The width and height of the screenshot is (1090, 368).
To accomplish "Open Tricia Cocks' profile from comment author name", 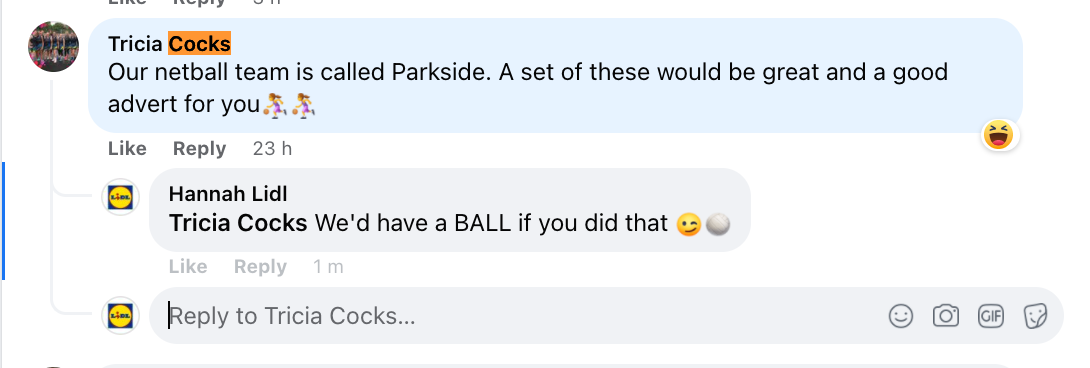I will pyautogui.click(x=170, y=44).
